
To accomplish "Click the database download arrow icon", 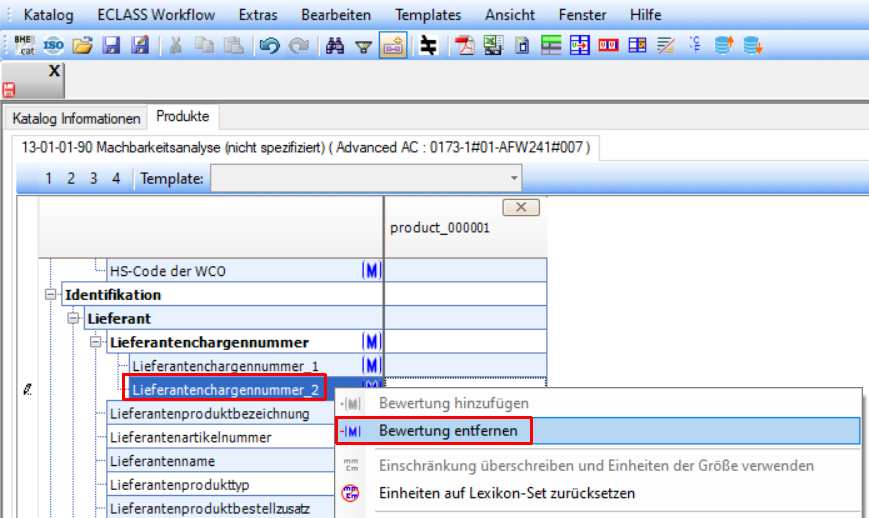I will pos(753,45).
